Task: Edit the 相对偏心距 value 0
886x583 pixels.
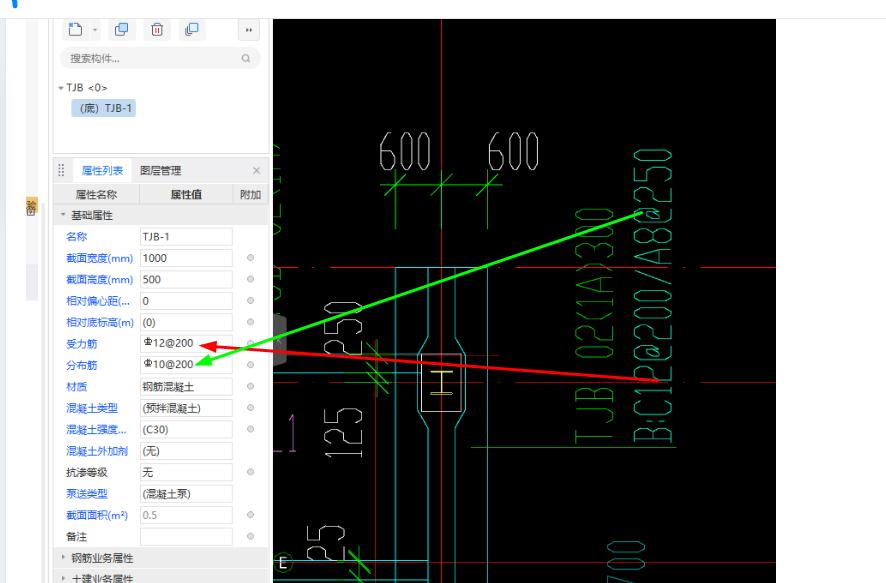Action: 186,301
